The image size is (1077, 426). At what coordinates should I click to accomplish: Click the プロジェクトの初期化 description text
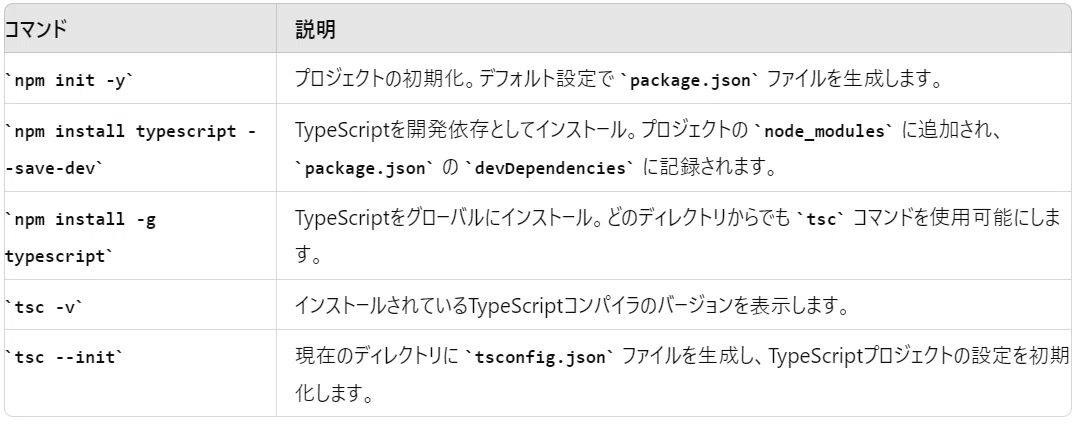[367, 80]
